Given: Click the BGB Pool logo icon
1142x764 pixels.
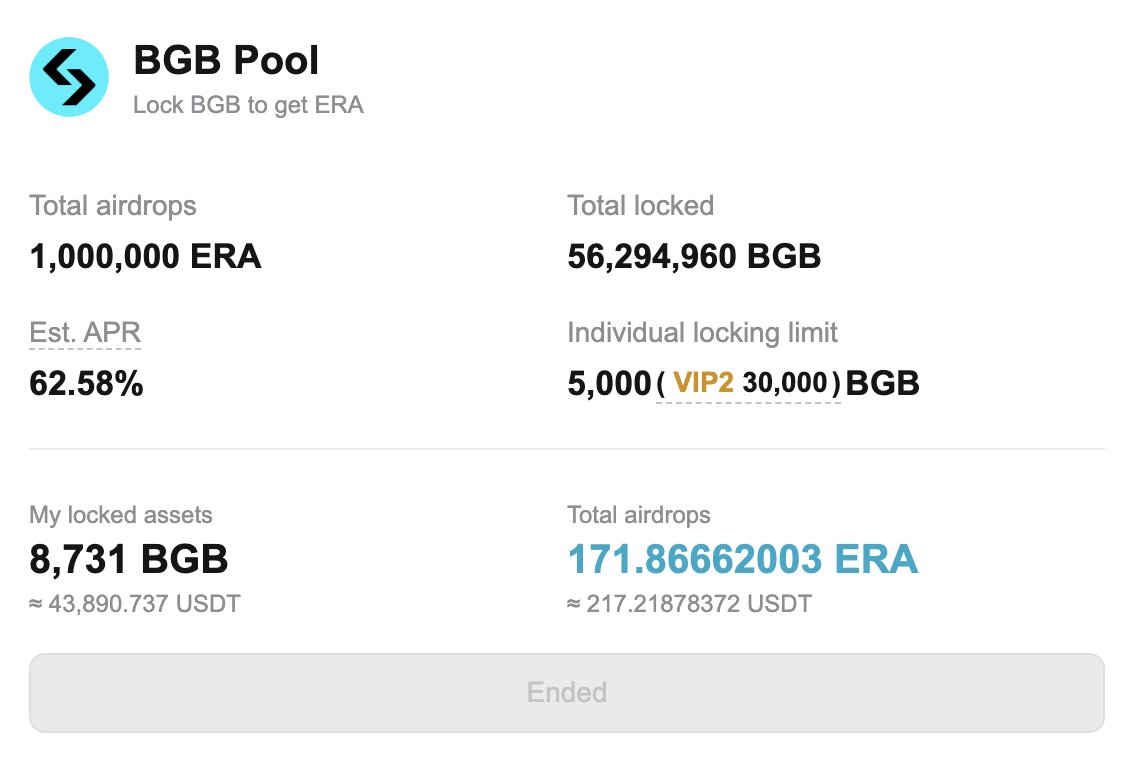Looking at the screenshot, I should tap(69, 77).
